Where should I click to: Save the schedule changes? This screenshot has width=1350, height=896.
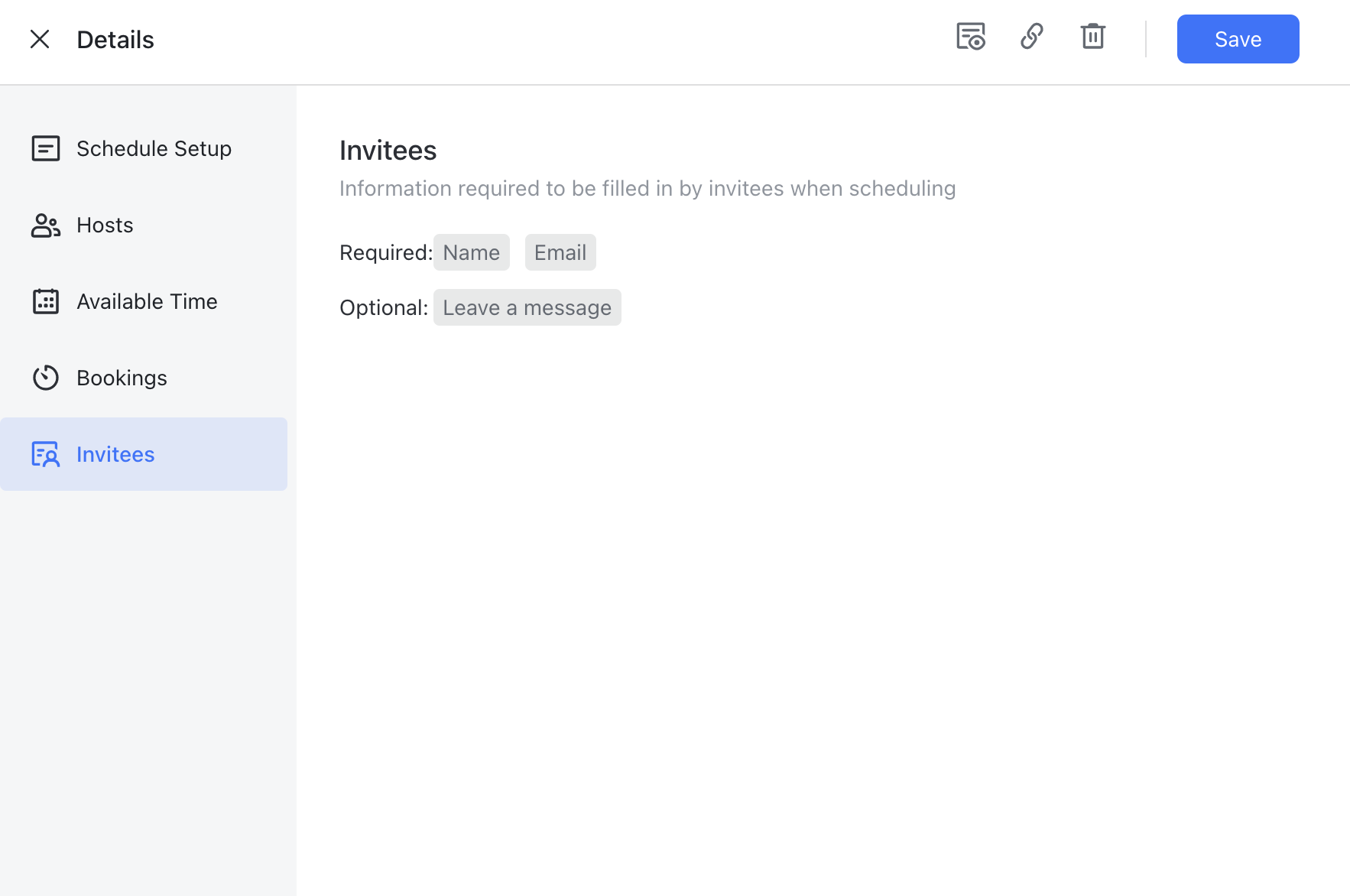[1237, 39]
